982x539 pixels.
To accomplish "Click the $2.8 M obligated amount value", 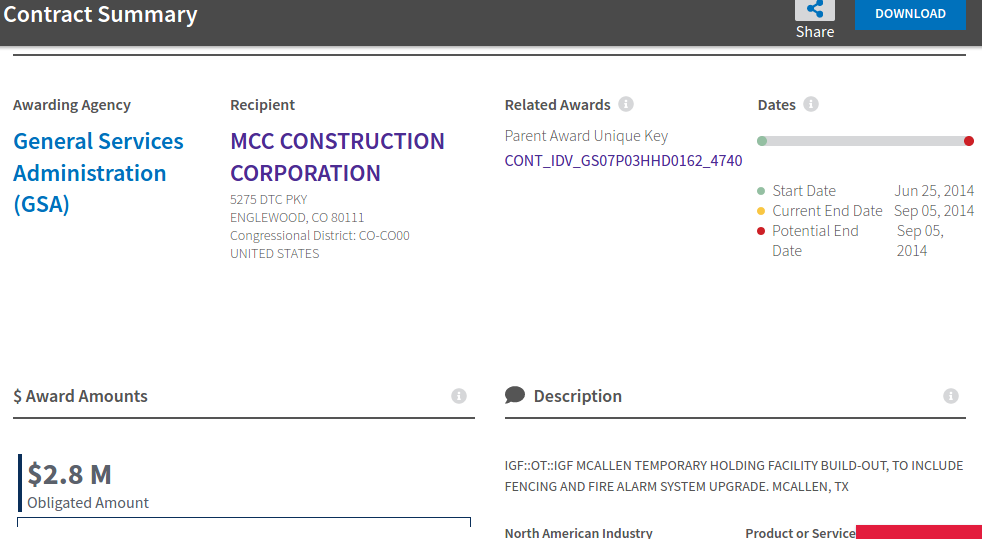I will pyautogui.click(x=70, y=475).
